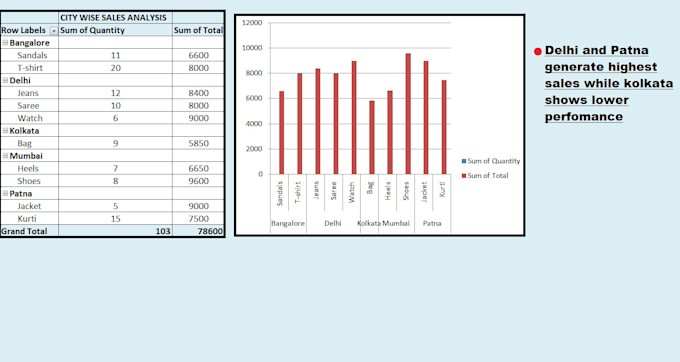Click the Bag row label in table

(x=24, y=143)
